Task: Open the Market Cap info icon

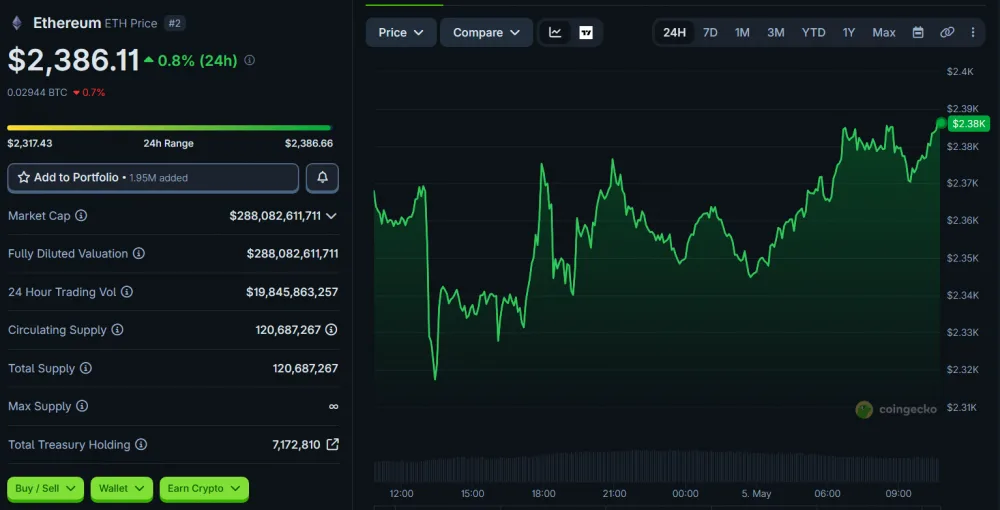Action: 81,215
